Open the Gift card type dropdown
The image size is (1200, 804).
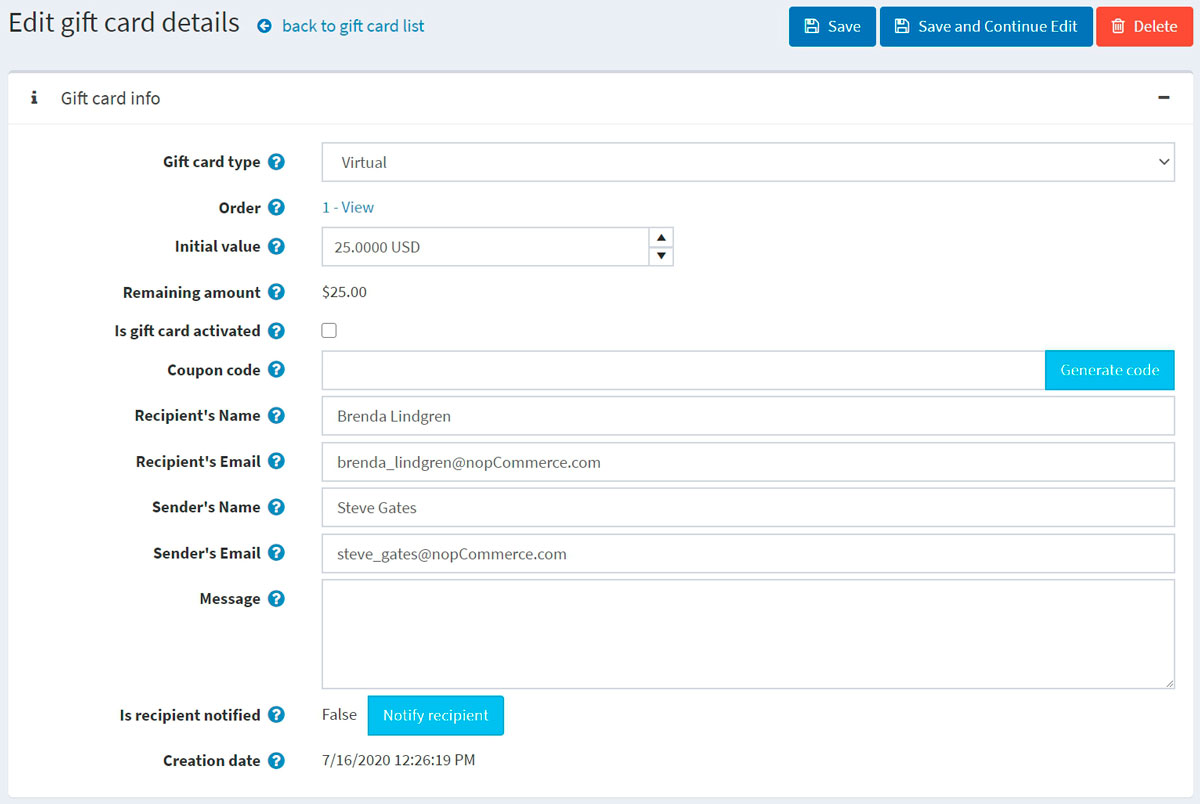coord(747,162)
